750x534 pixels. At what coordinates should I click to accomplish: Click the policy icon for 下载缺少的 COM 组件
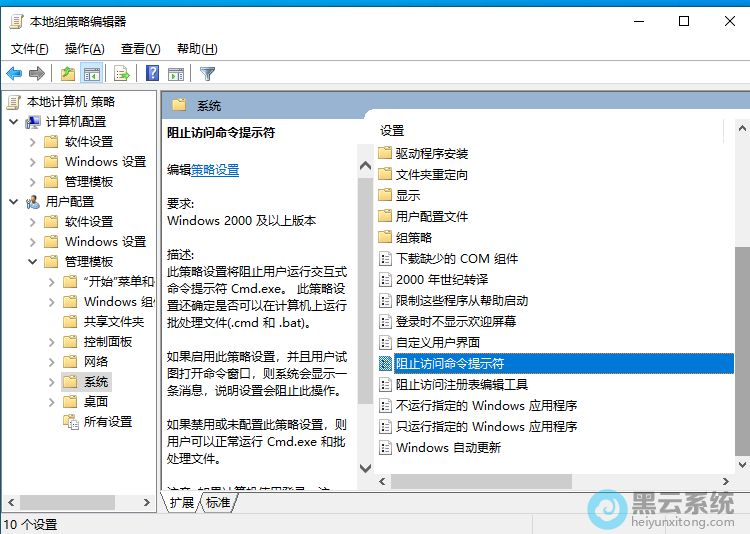click(385, 259)
